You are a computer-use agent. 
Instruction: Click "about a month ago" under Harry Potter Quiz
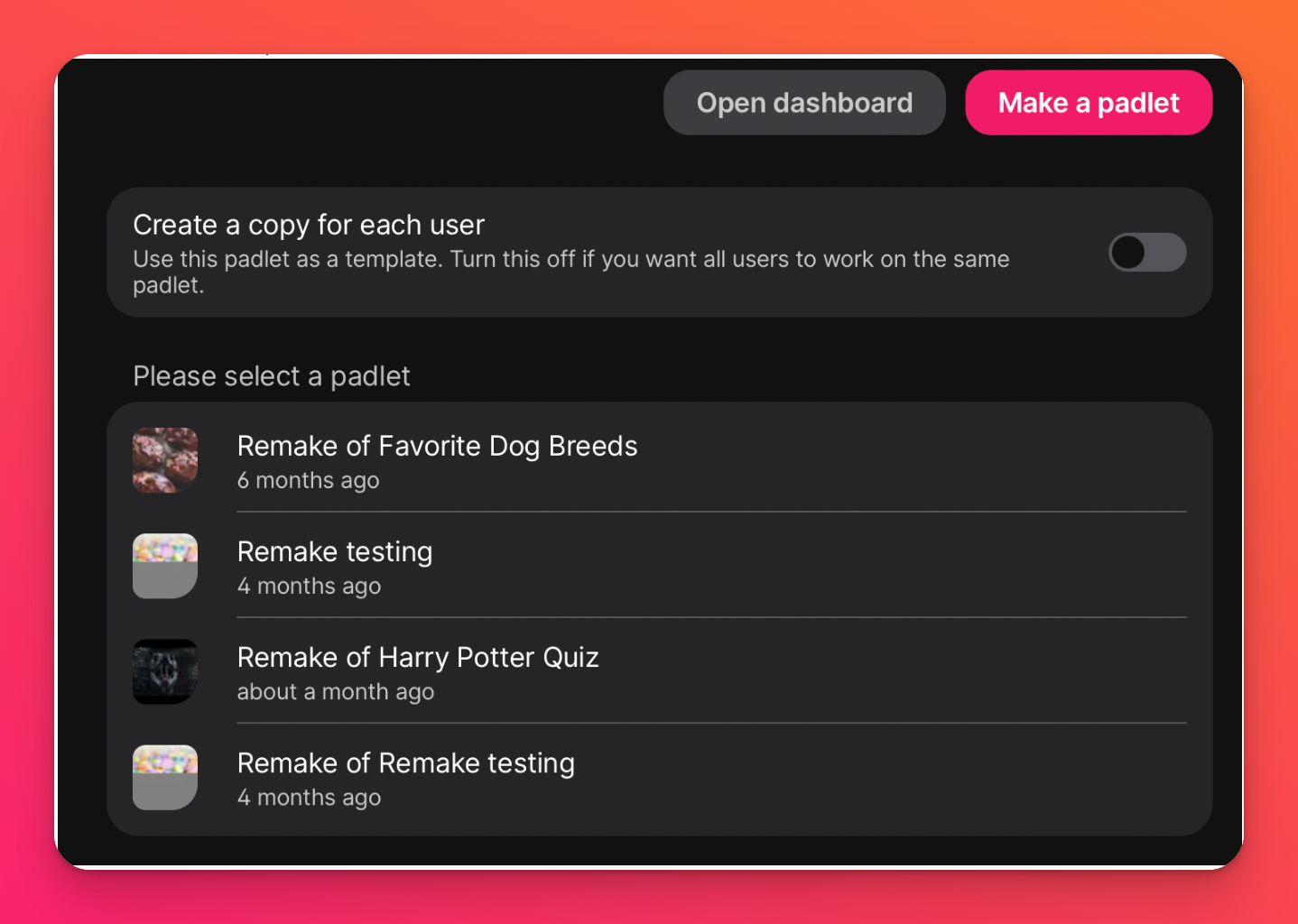pos(336,691)
